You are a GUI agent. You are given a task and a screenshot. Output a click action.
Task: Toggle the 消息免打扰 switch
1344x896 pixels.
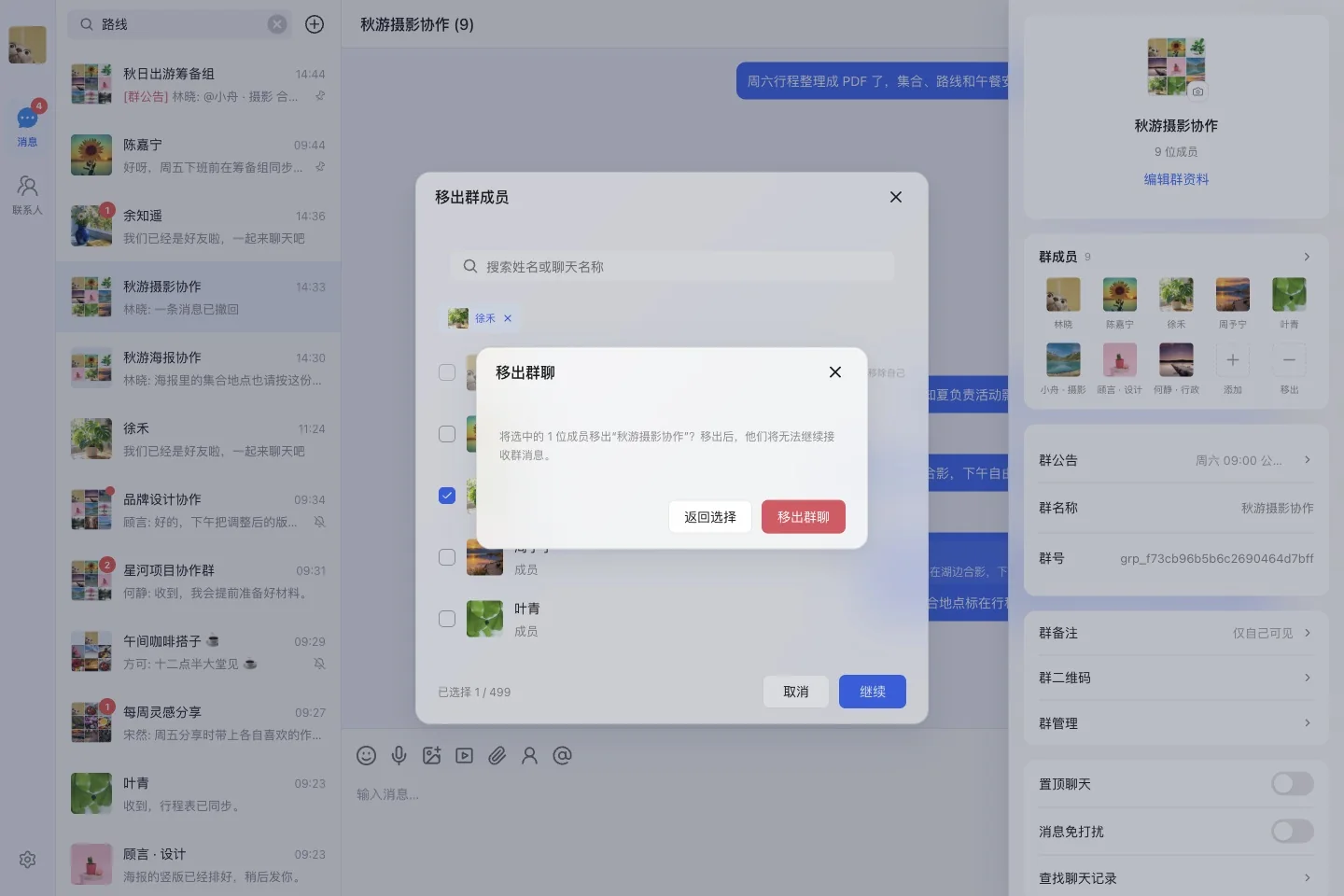(1293, 832)
